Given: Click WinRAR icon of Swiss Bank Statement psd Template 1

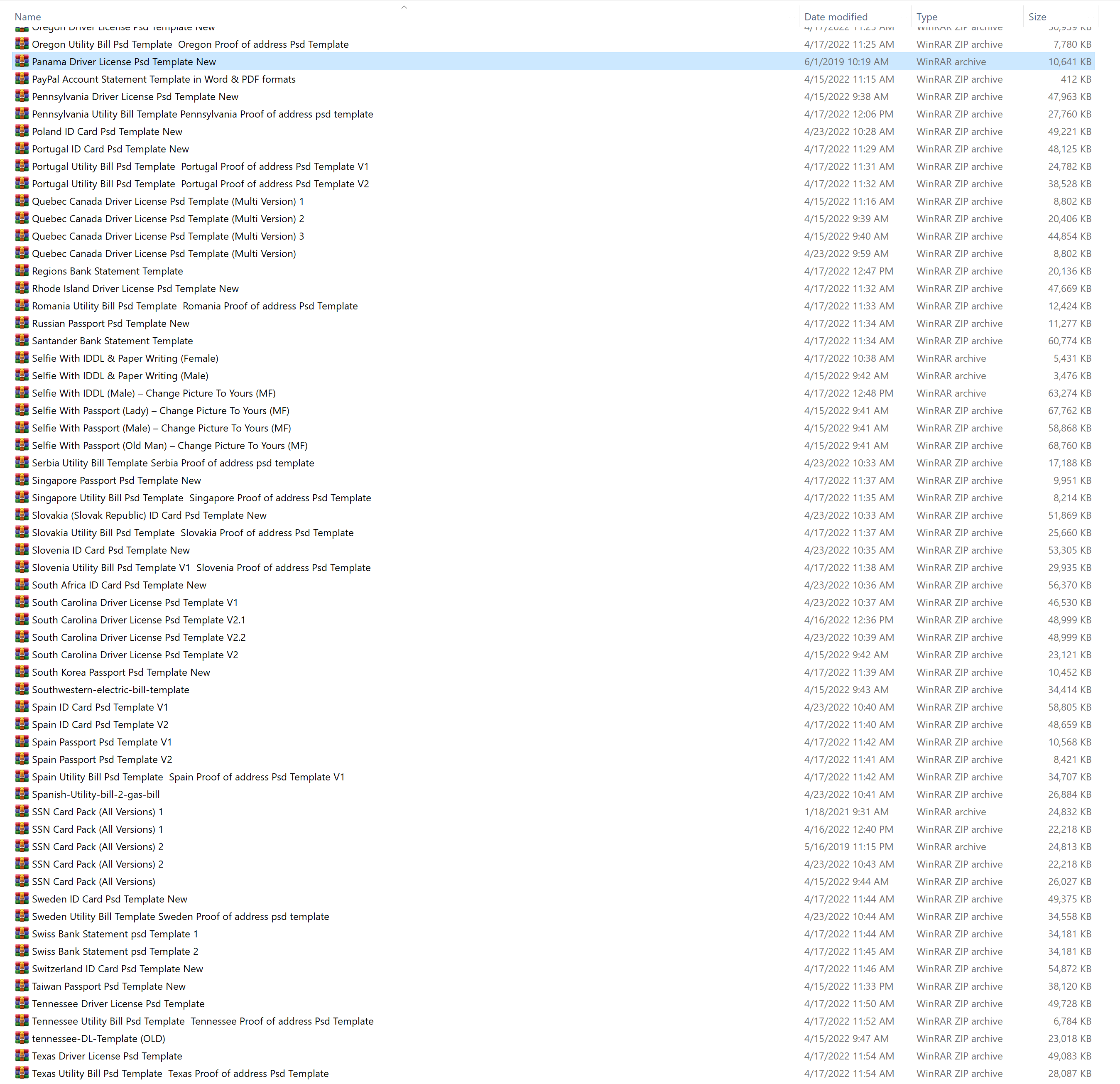Looking at the screenshot, I should (22, 933).
